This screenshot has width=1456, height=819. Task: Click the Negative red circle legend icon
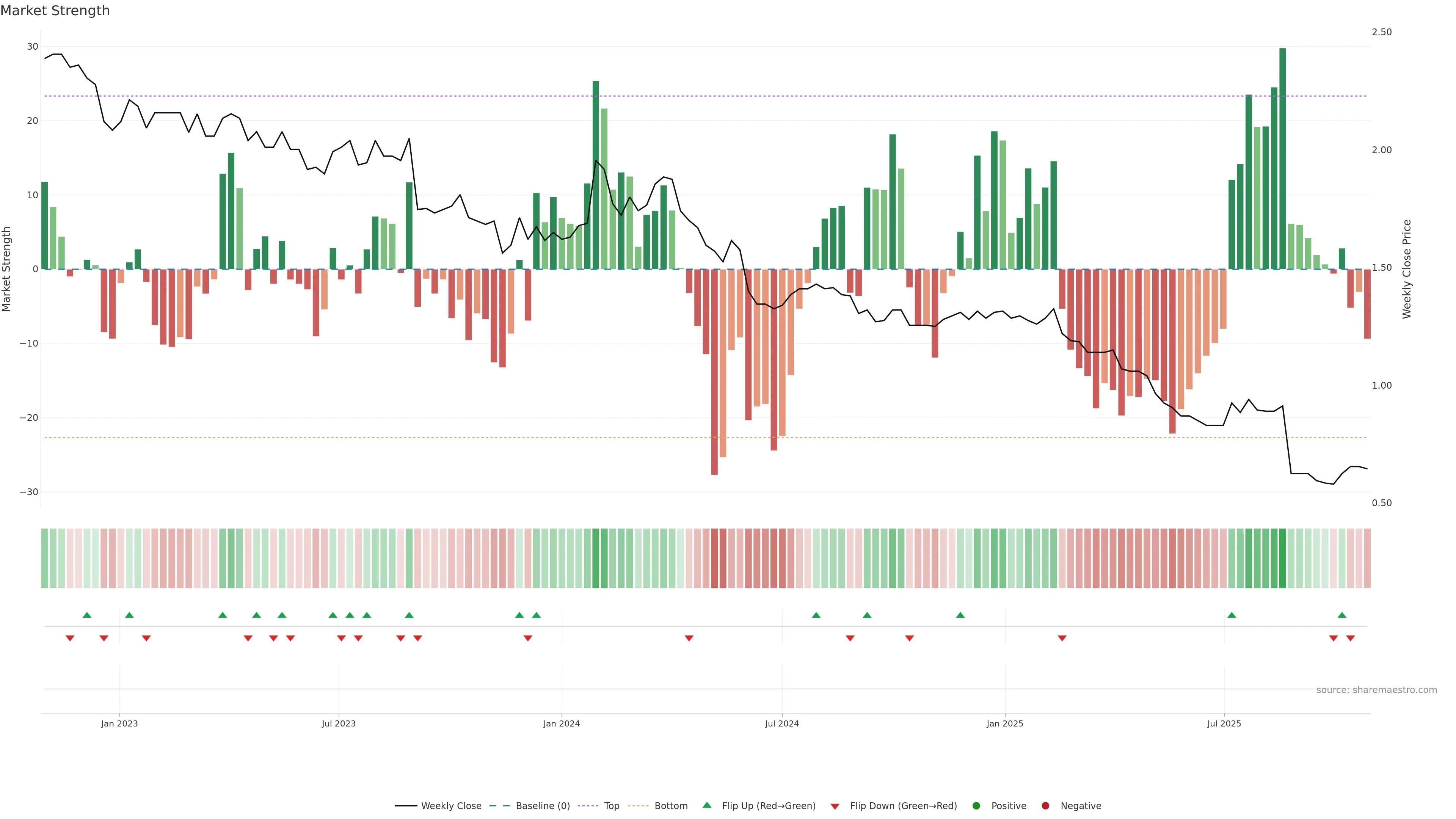(x=1045, y=805)
